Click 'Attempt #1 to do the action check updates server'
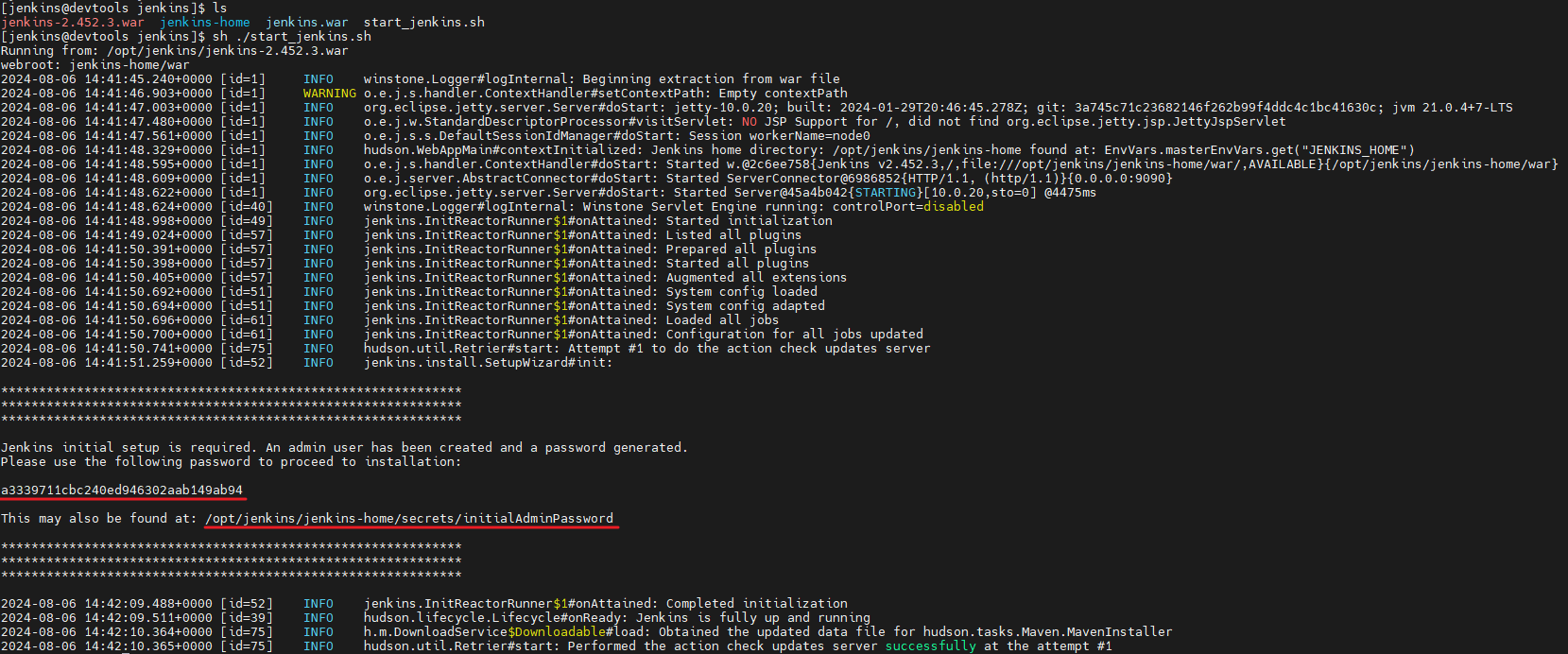The width and height of the screenshot is (1568, 654). coord(750,348)
